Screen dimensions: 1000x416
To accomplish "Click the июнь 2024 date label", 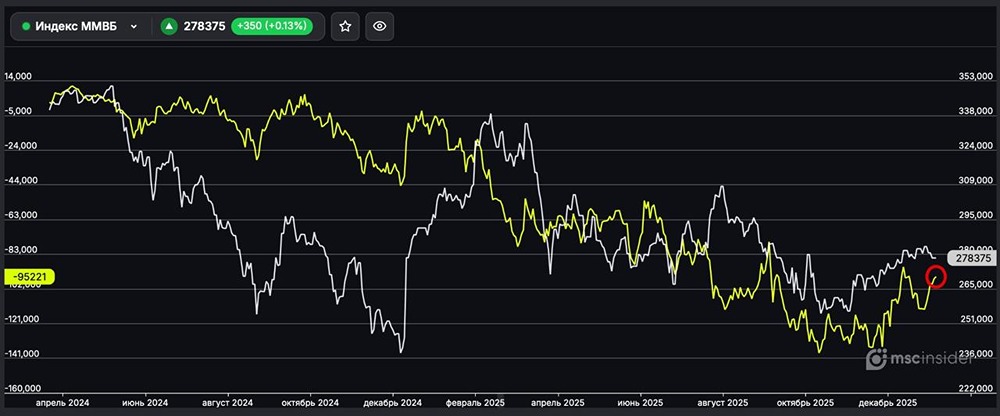I will click(x=145, y=404).
